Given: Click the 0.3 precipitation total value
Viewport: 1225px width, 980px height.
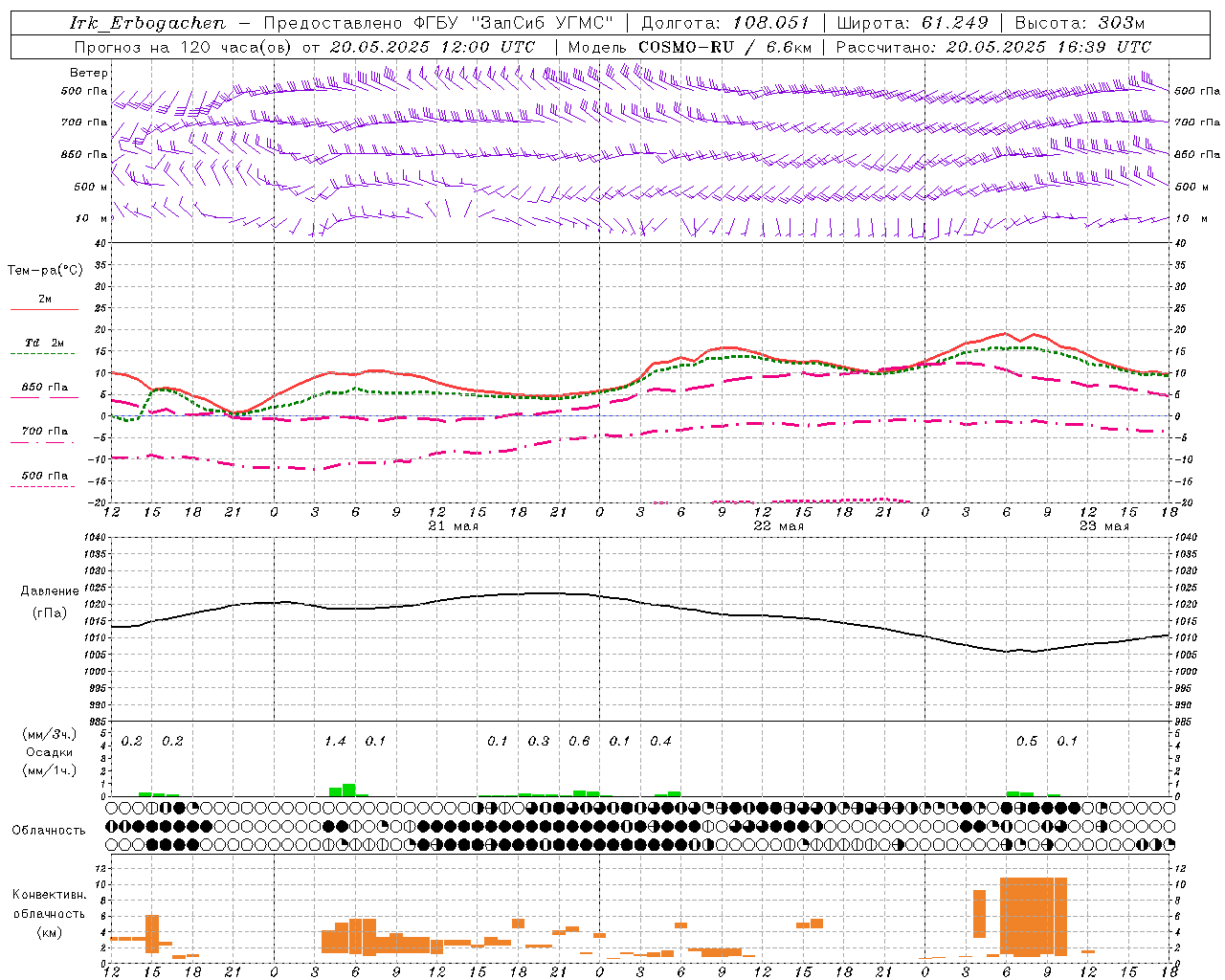Looking at the screenshot, I should click(x=539, y=741).
